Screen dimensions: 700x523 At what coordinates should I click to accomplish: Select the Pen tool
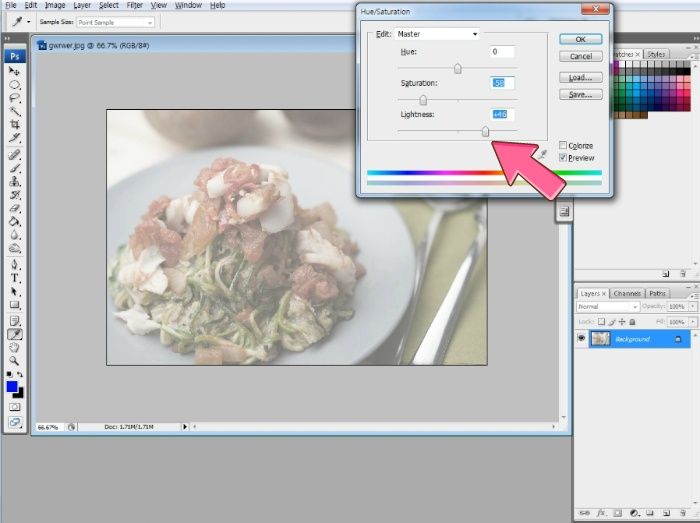point(14,264)
